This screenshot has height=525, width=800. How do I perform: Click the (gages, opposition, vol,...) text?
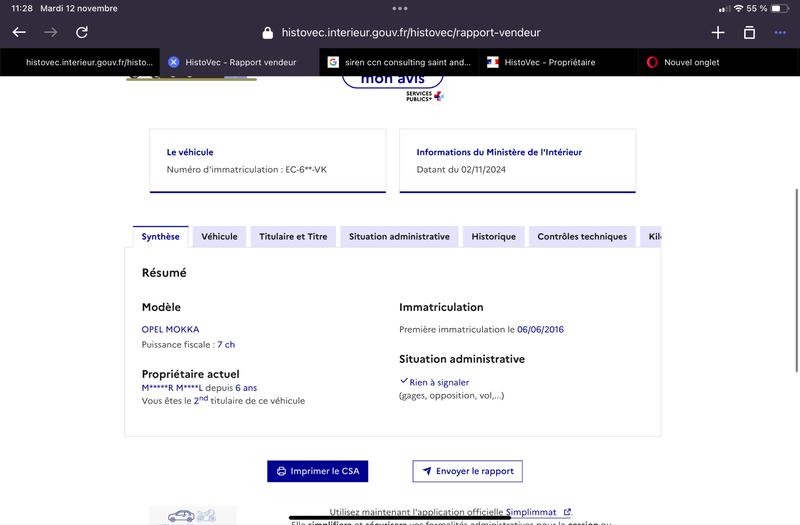click(452, 395)
